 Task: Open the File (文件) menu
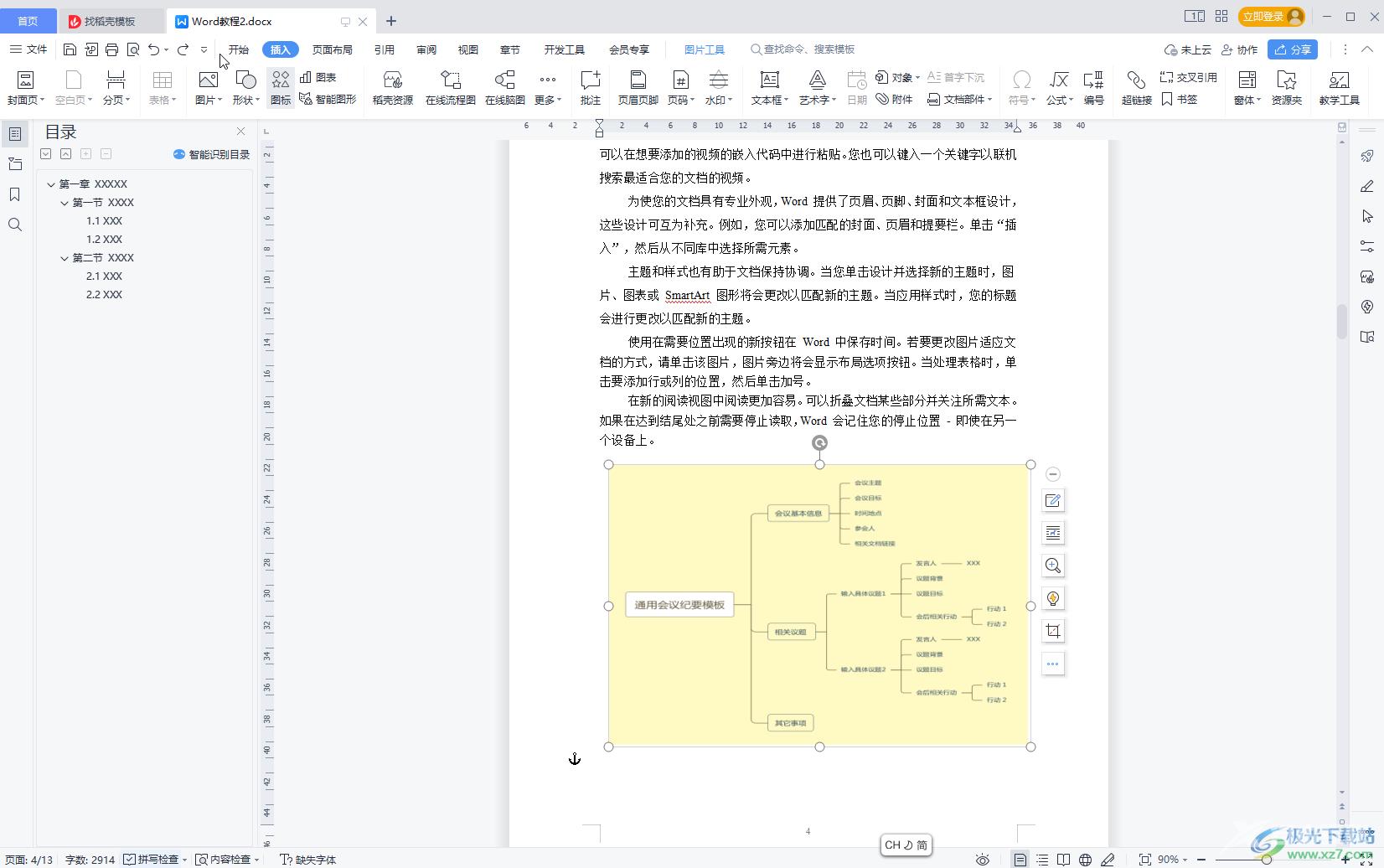click(x=28, y=49)
